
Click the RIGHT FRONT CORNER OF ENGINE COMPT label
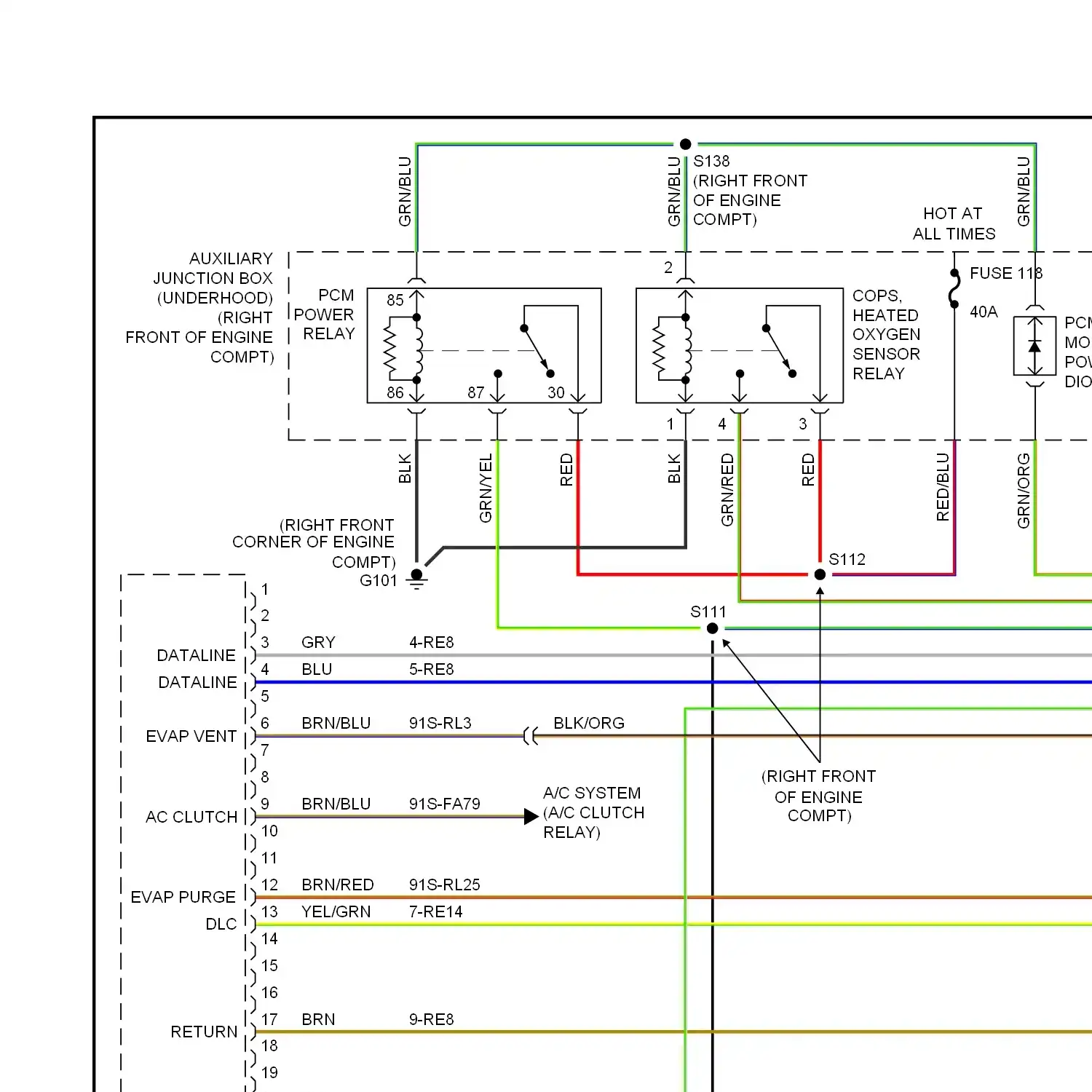(x=313, y=543)
